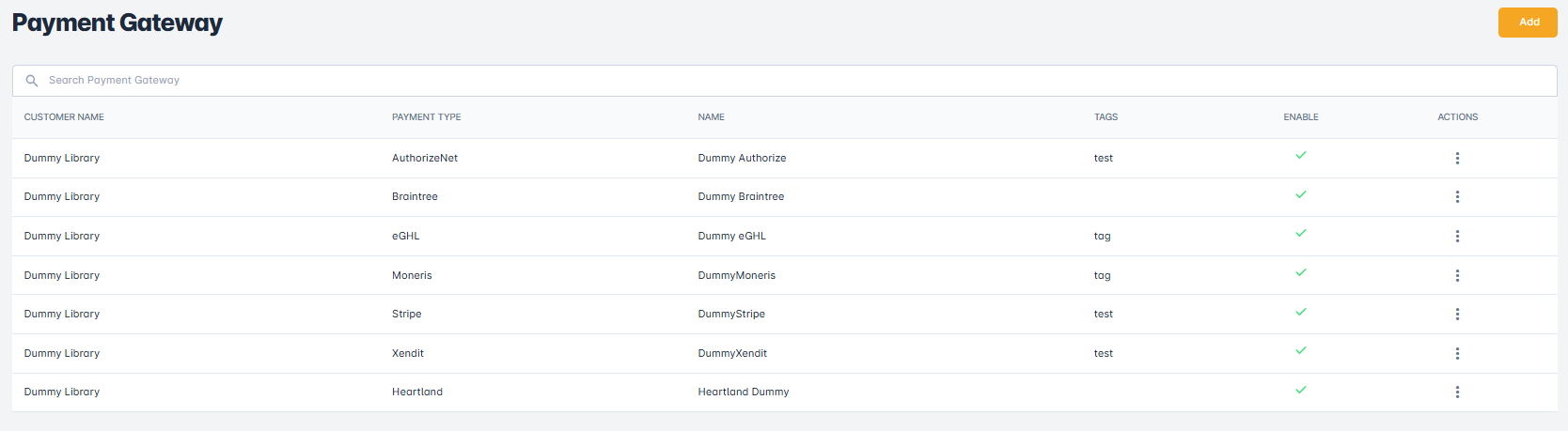Open actions menu for Dummy eGHL
1568x431 pixels.
click(x=1457, y=237)
